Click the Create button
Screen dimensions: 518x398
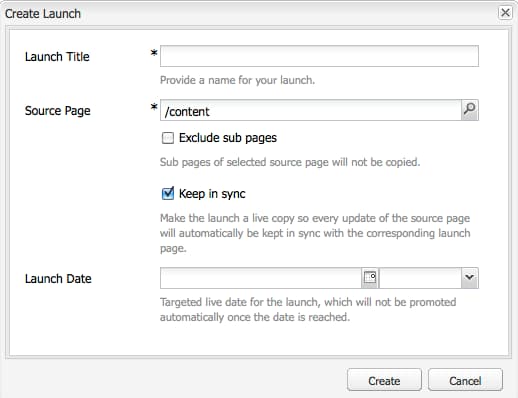[384, 380]
